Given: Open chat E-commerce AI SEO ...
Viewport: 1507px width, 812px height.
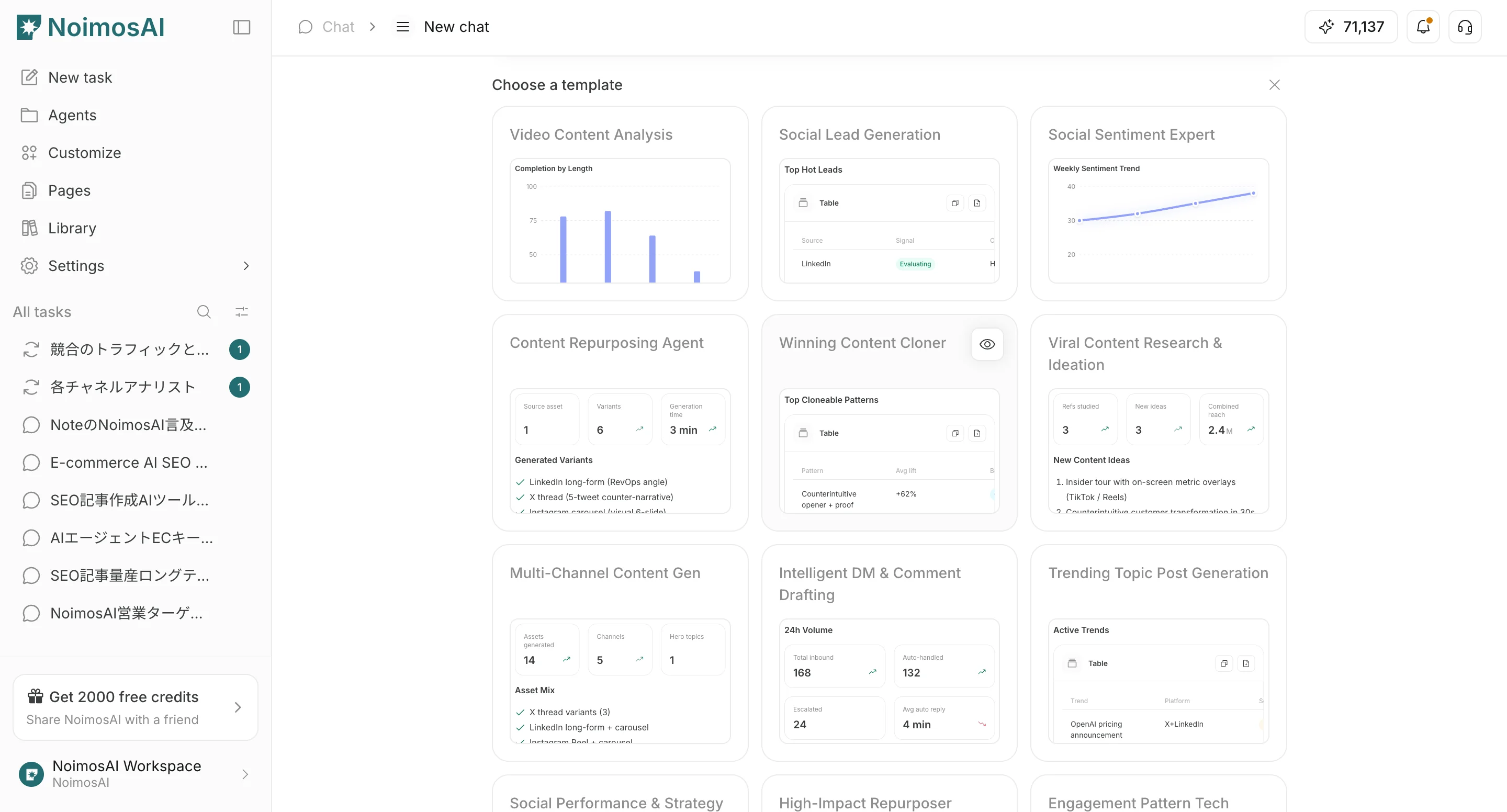Looking at the screenshot, I should pos(135,463).
